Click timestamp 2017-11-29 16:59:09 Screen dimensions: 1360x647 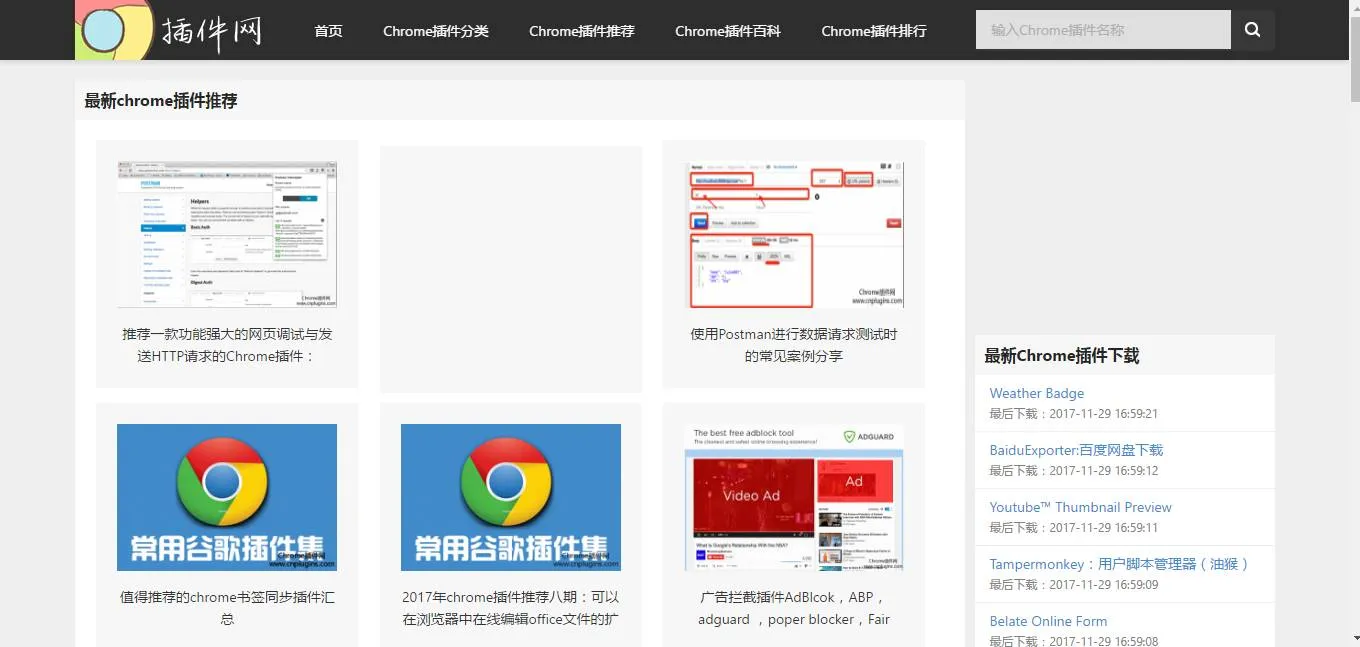pyautogui.click(x=1104, y=585)
